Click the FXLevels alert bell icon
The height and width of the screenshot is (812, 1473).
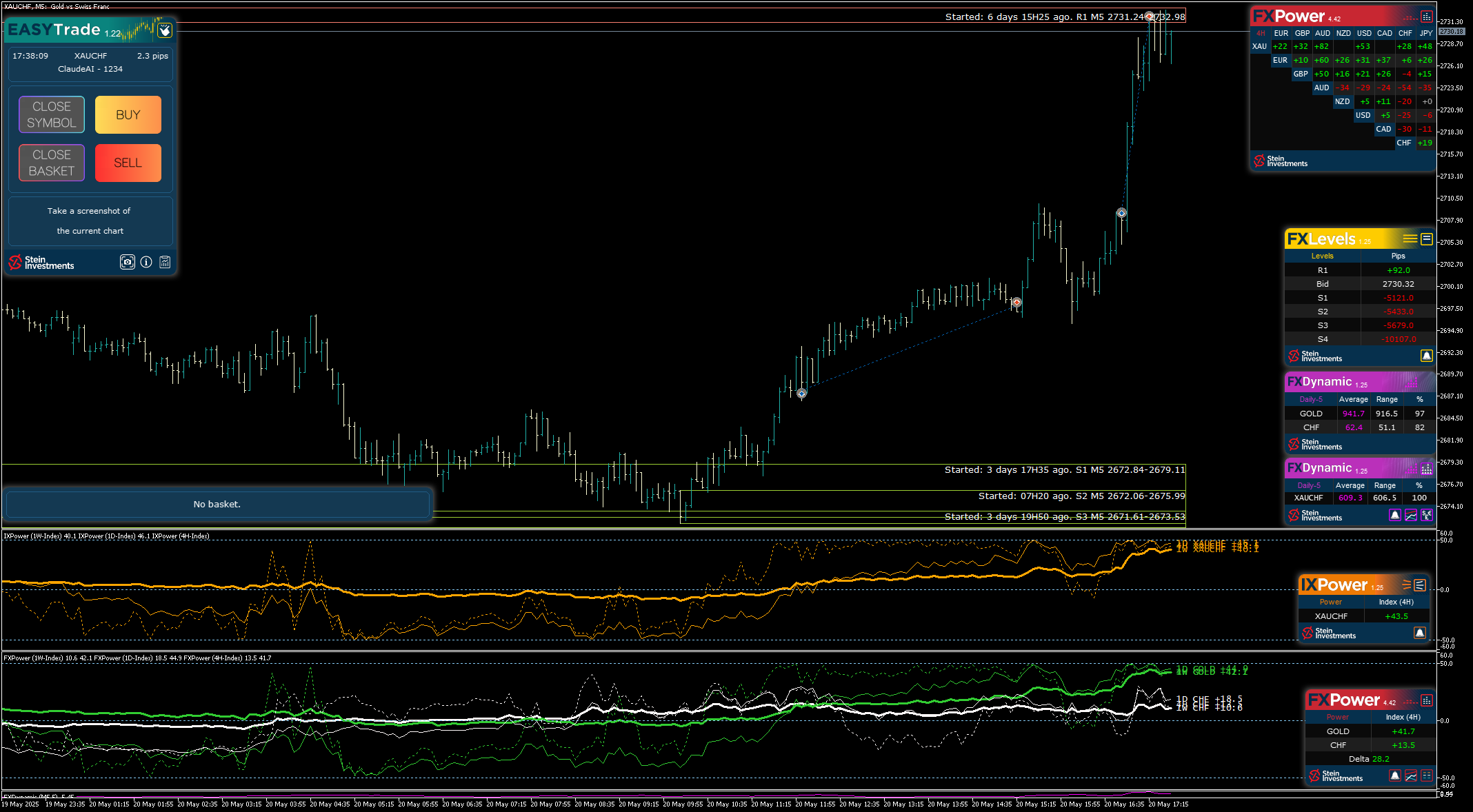point(1426,356)
